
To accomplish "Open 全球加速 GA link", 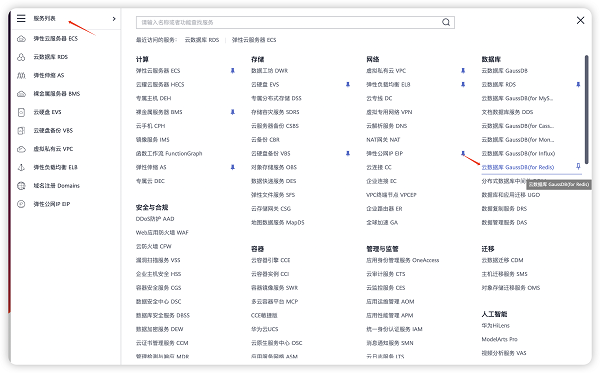I will [382, 222].
